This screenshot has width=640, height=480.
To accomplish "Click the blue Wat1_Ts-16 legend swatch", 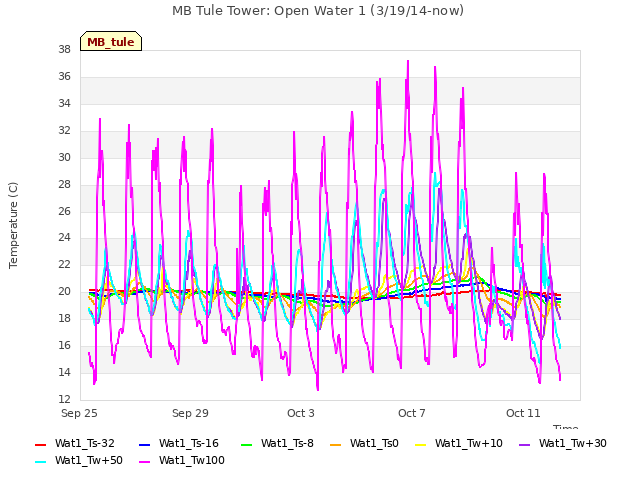I will click(x=144, y=444).
